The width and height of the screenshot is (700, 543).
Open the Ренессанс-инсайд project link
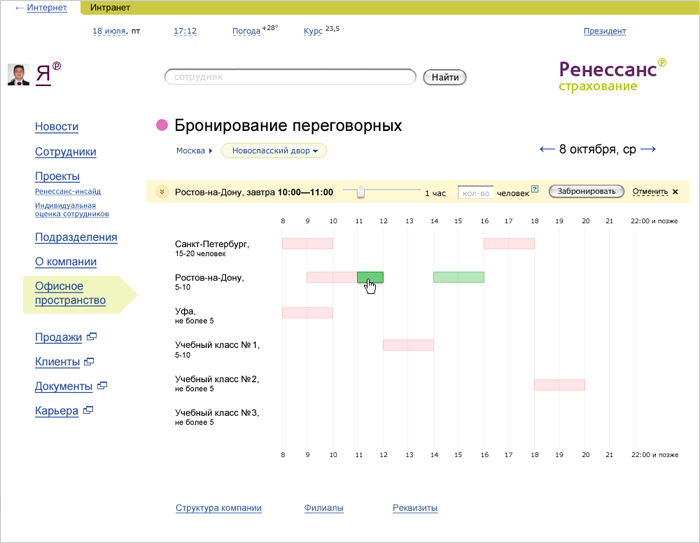pyautogui.click(x=68, y=191)
